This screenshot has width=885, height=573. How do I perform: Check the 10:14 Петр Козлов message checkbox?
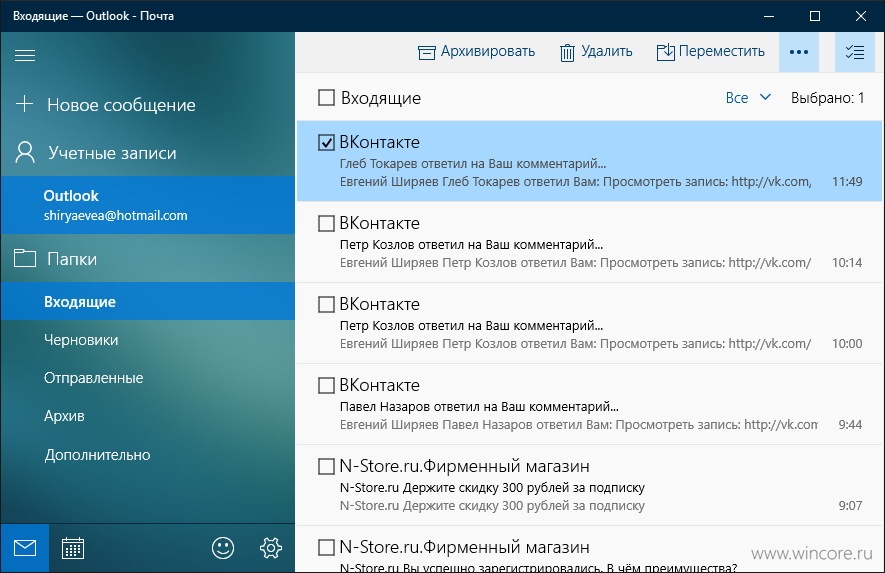326,223
